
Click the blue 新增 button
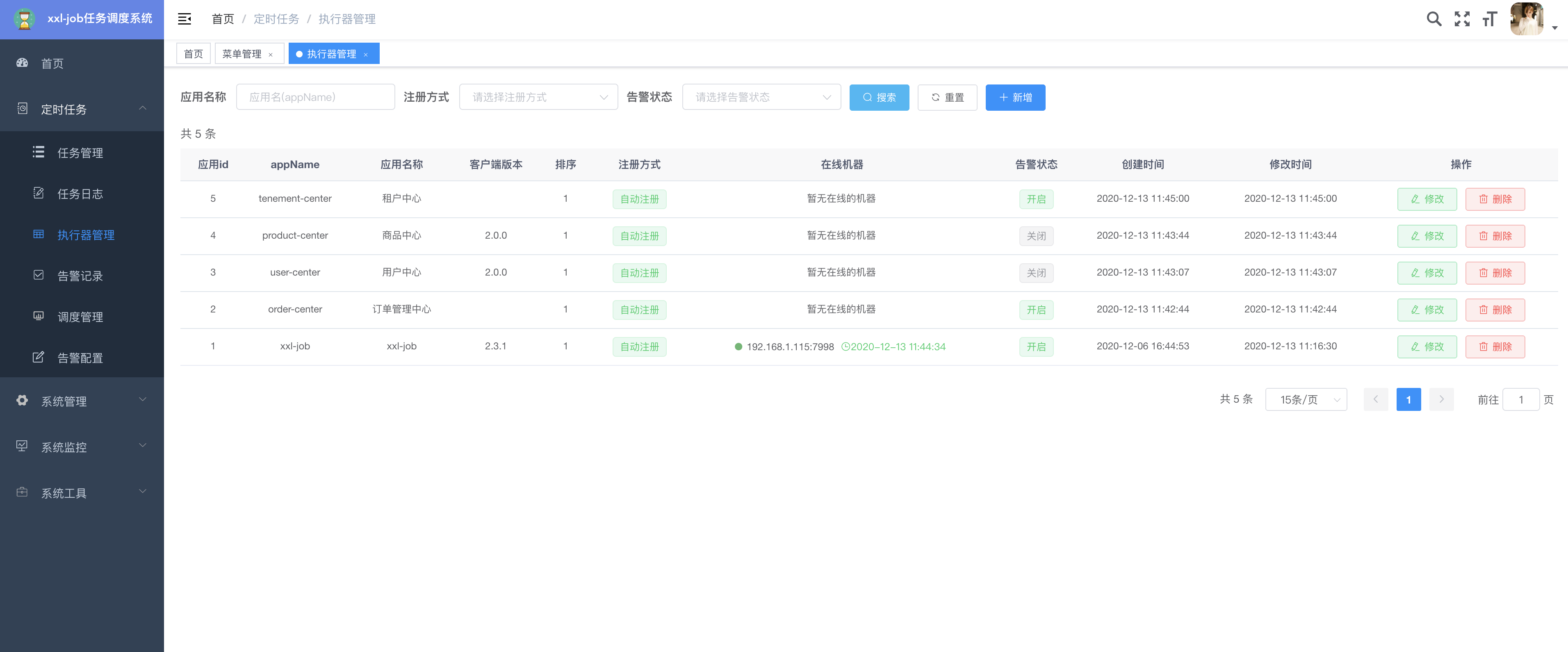1015,98
